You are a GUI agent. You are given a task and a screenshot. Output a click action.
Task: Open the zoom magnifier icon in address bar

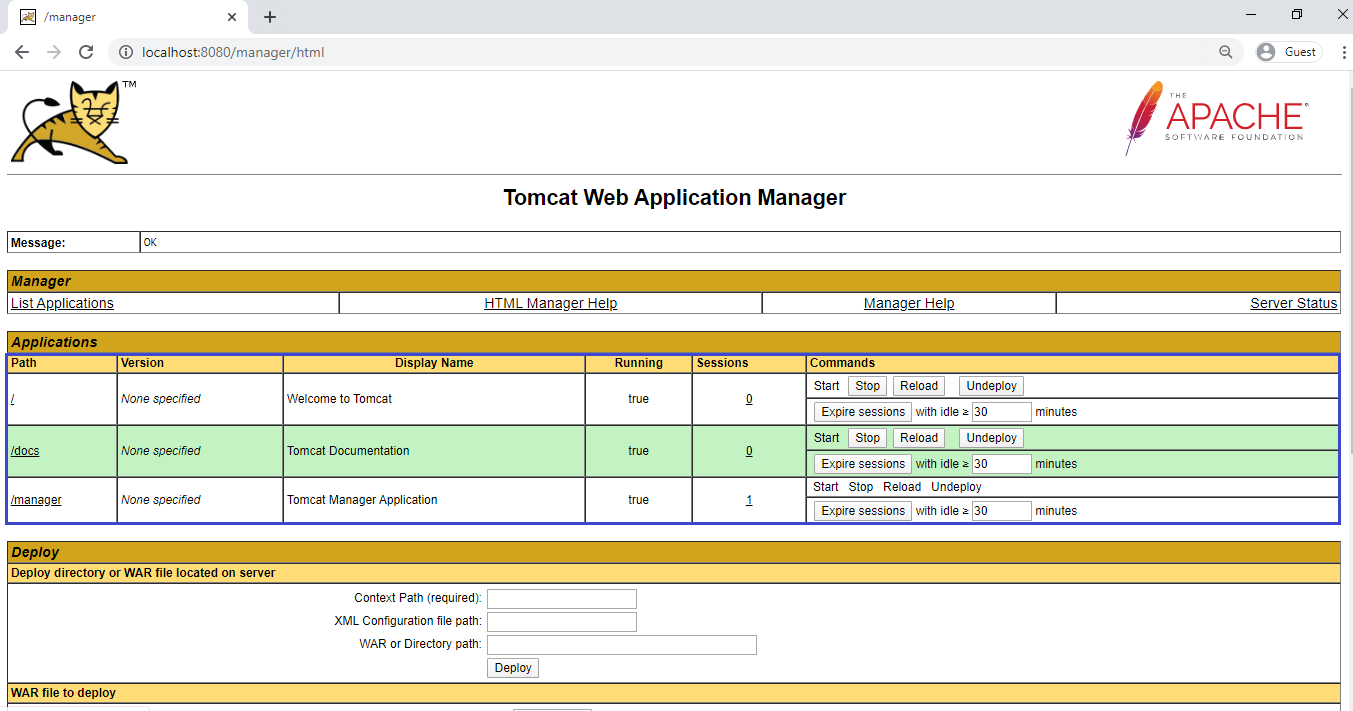1226,52
